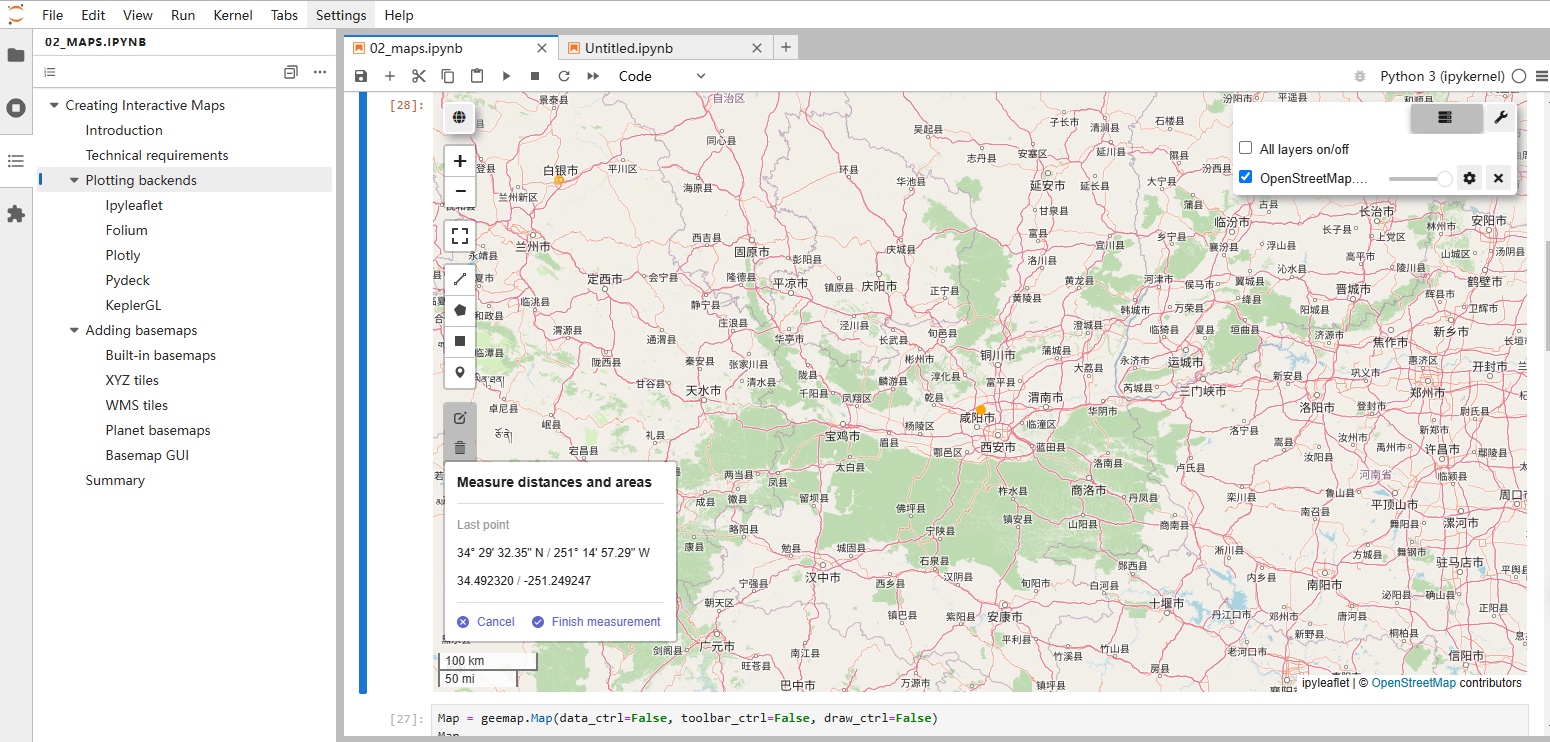The image size is (1550, 742).
Task: Open the View menu
Action: [x=138, y=15]
